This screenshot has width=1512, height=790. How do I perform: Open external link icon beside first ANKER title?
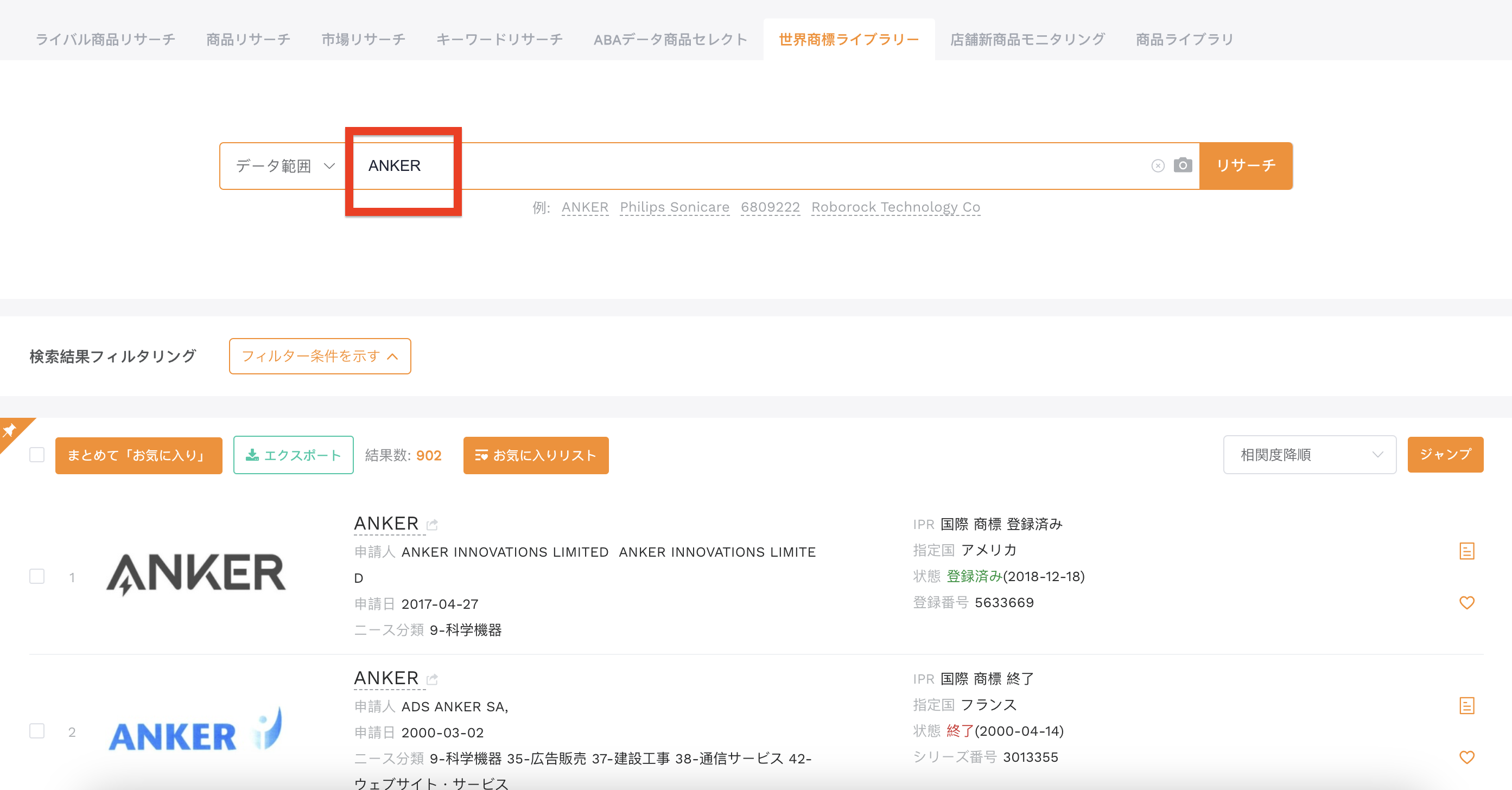[x=432, y=525]
